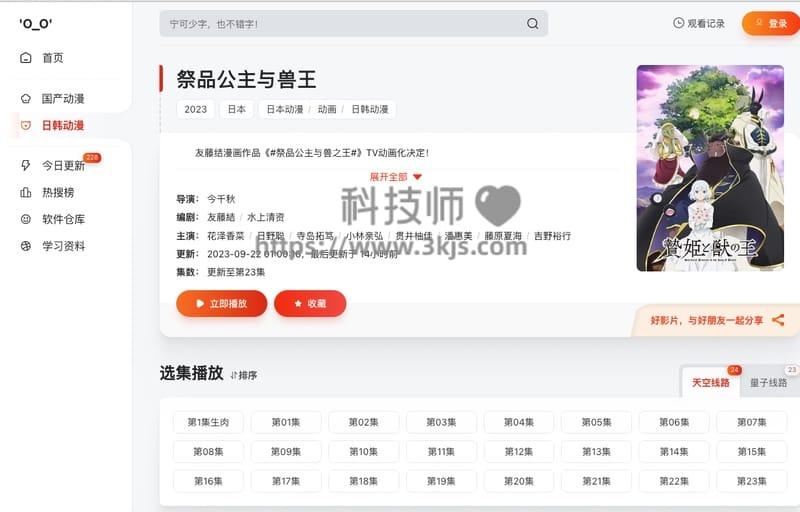The width and height of the screenshot is (800, 512).
Task: Play episode 第01集
Action: pos(286,422)
